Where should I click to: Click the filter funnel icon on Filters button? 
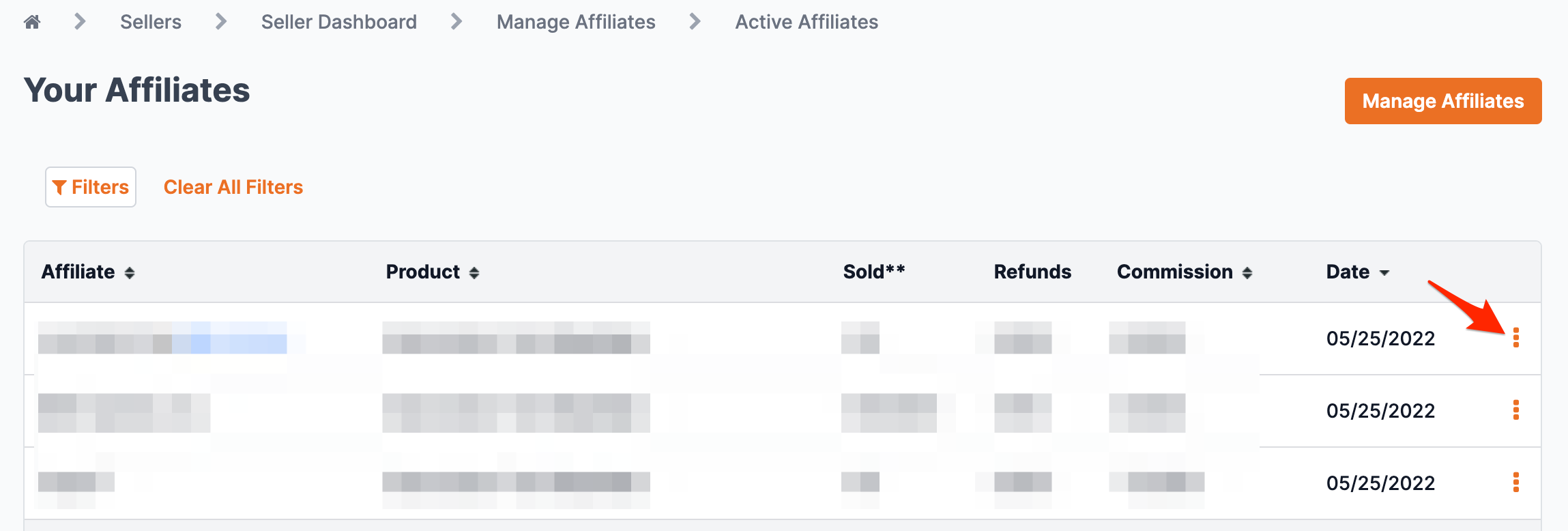(60, 186)
